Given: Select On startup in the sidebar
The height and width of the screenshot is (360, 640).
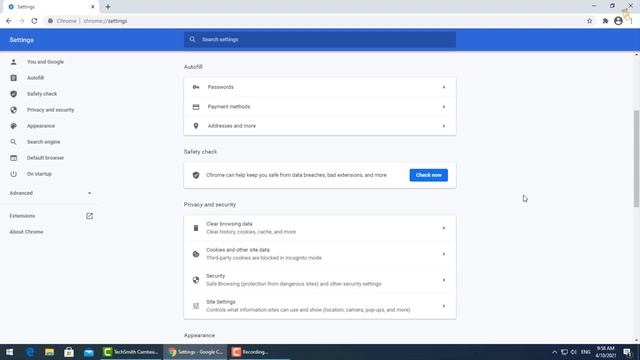Looking at the screenshot, I should coord(39,174).
